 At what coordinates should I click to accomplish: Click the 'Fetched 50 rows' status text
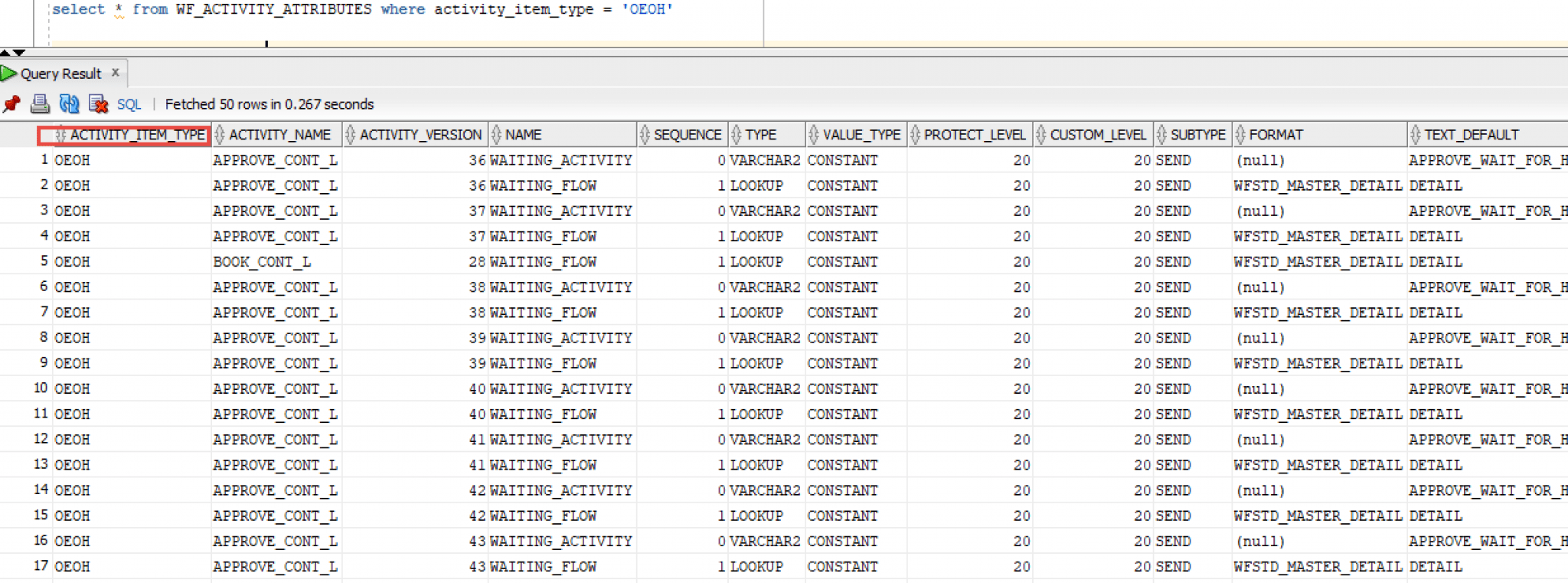click(x=269, y=104)
